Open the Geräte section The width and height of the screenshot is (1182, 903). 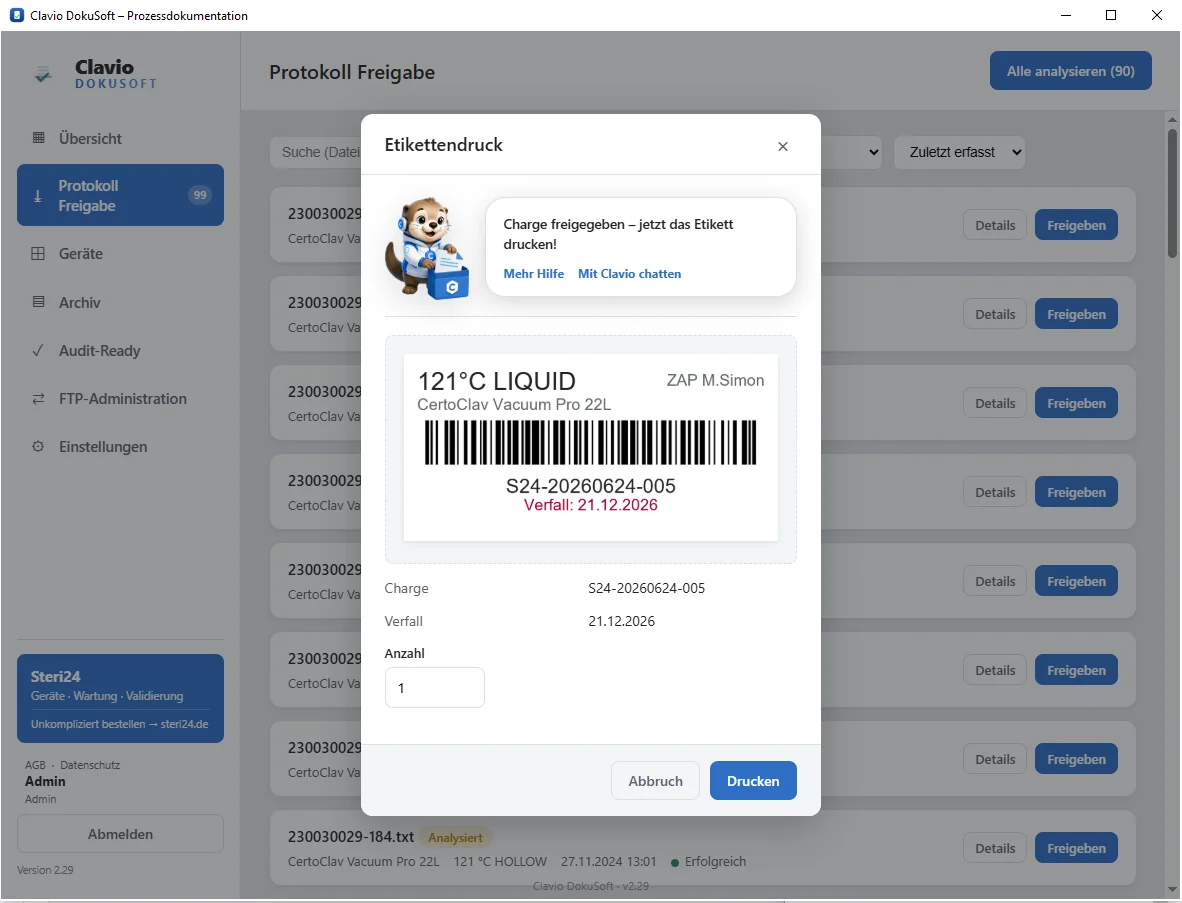[120, 254]
